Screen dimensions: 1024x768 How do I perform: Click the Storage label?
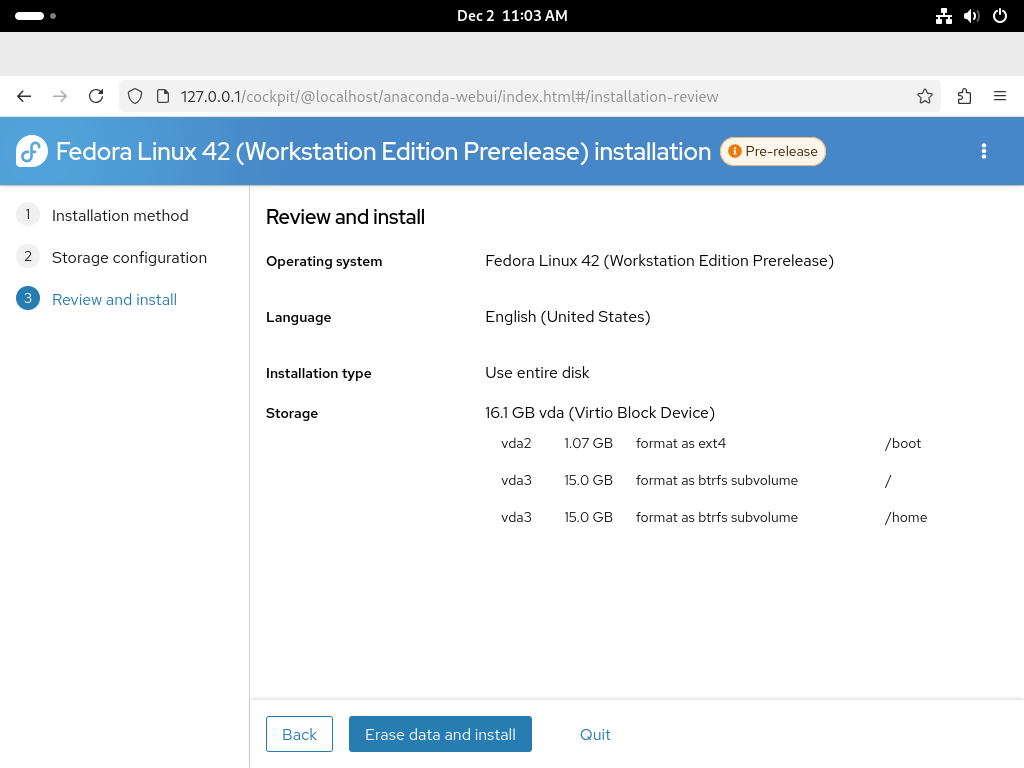(292, 413)
